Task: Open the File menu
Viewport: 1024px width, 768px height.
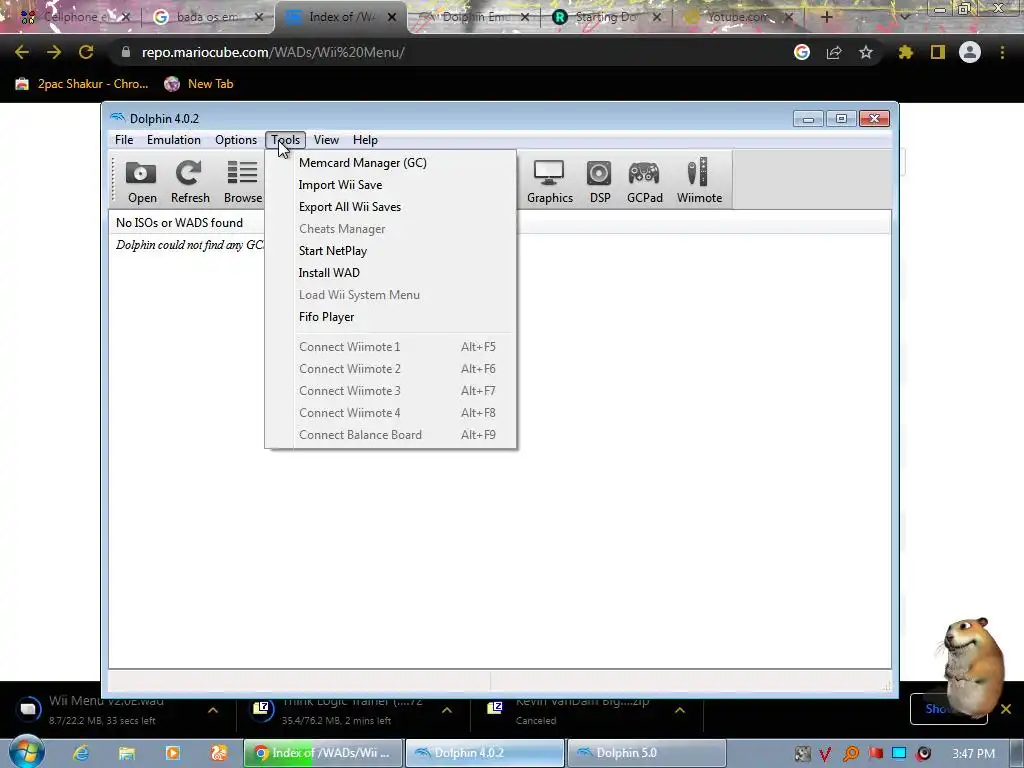Action: click(x=124, y=140)
